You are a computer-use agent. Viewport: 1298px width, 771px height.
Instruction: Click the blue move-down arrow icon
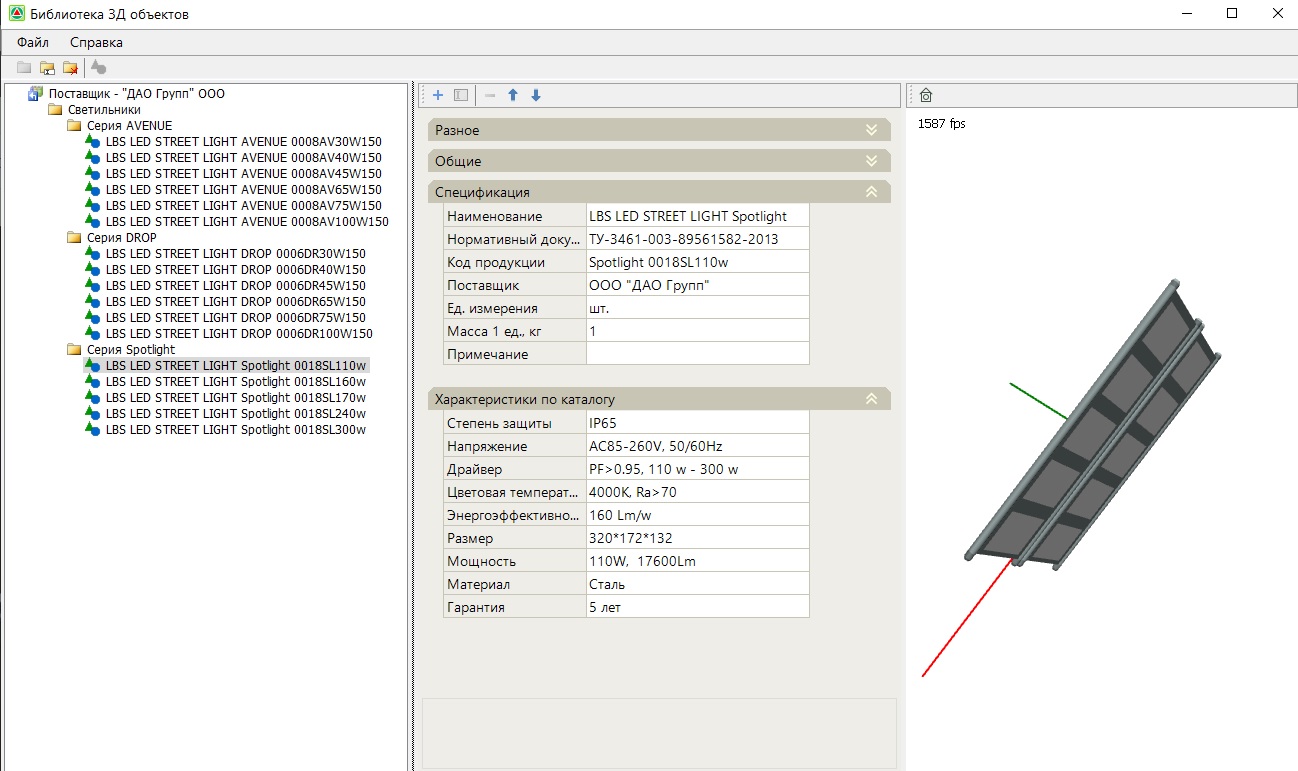(536, 95)
